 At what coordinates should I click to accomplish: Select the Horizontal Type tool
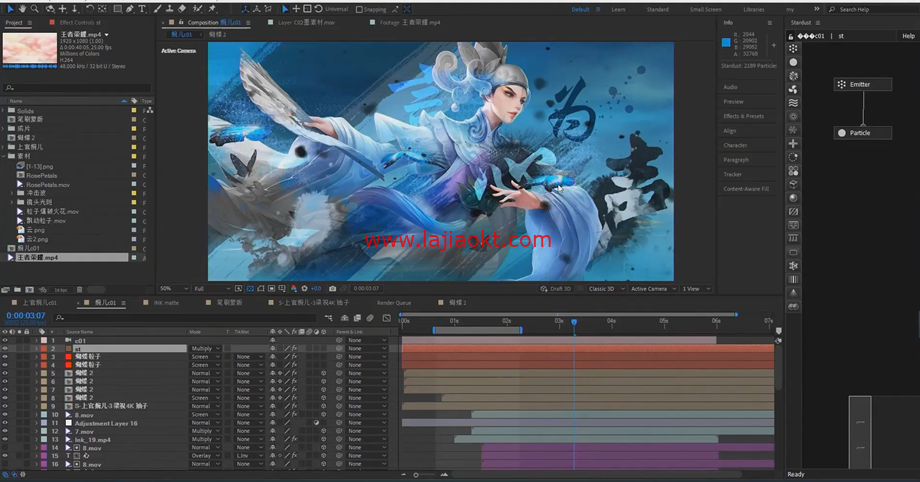point(142,9)
